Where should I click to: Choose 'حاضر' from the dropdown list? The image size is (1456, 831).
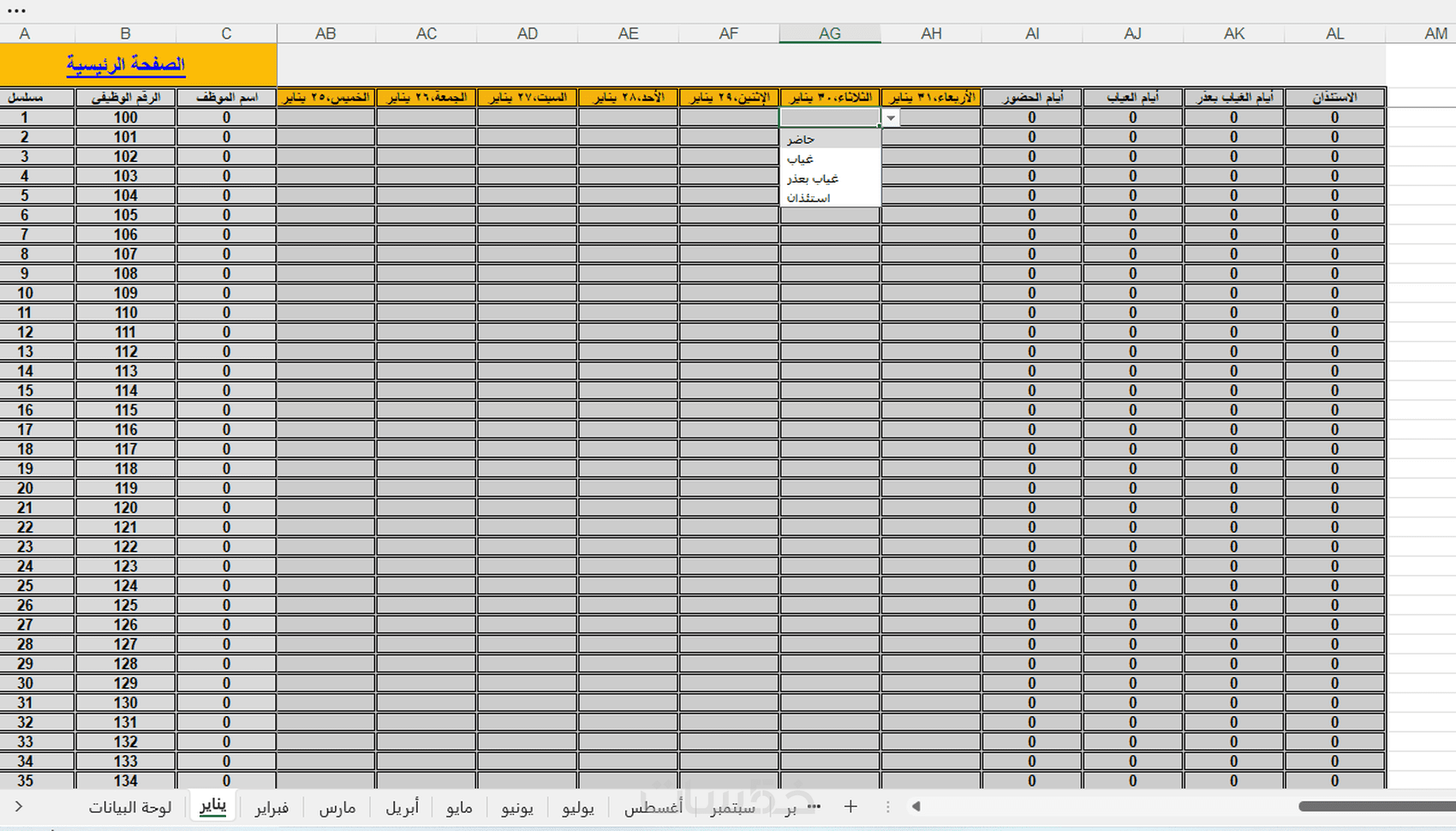tap(830, 139)
